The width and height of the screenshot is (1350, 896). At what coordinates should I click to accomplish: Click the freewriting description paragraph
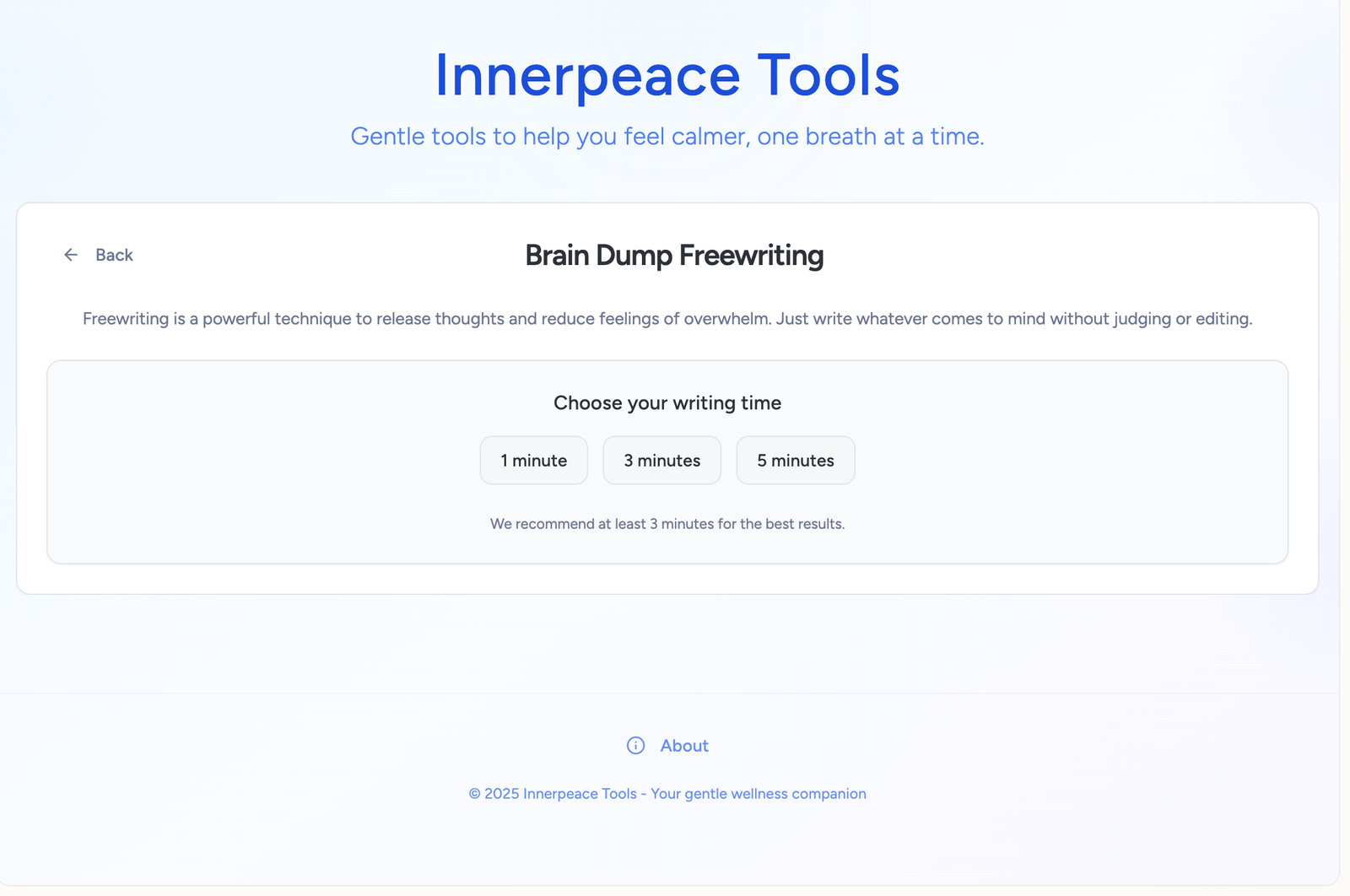point(667,319)
